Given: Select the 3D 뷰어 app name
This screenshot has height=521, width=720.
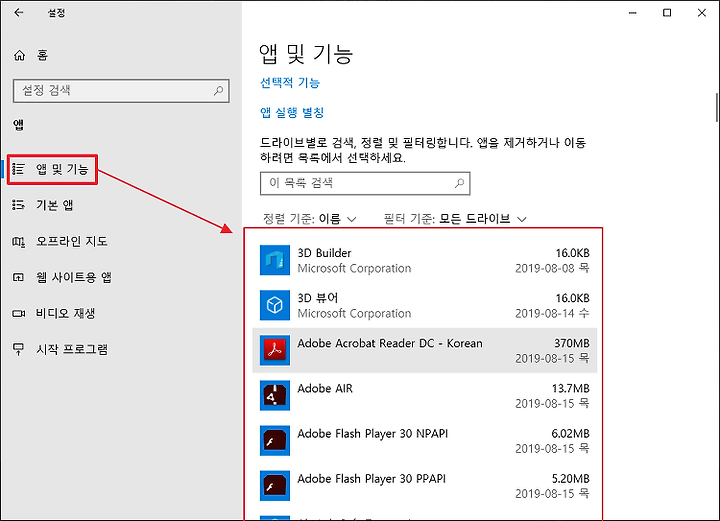Looking at the screenshot, I should tap(318, 298).
